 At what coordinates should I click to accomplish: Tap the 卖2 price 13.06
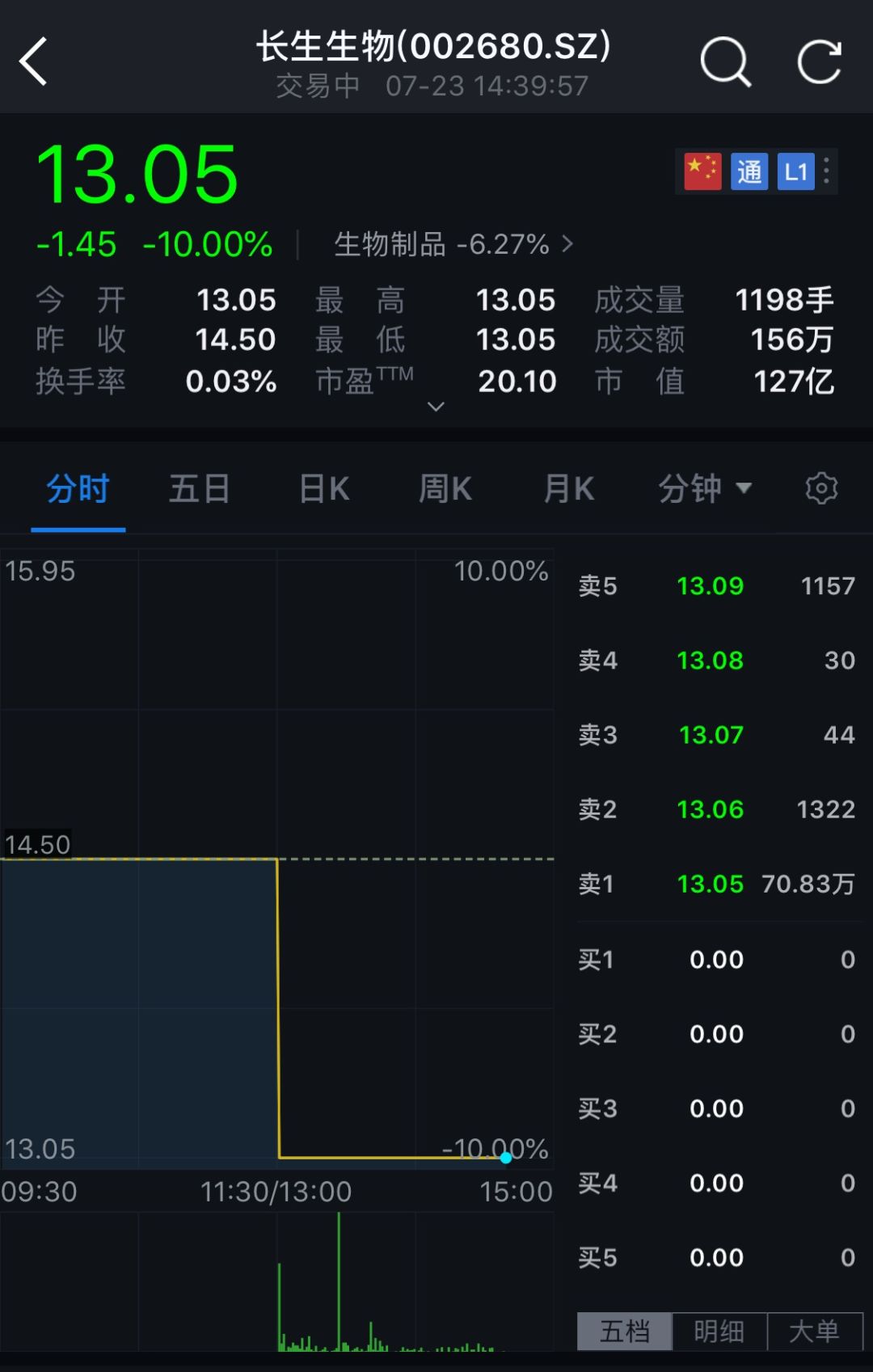pos(710,808)
